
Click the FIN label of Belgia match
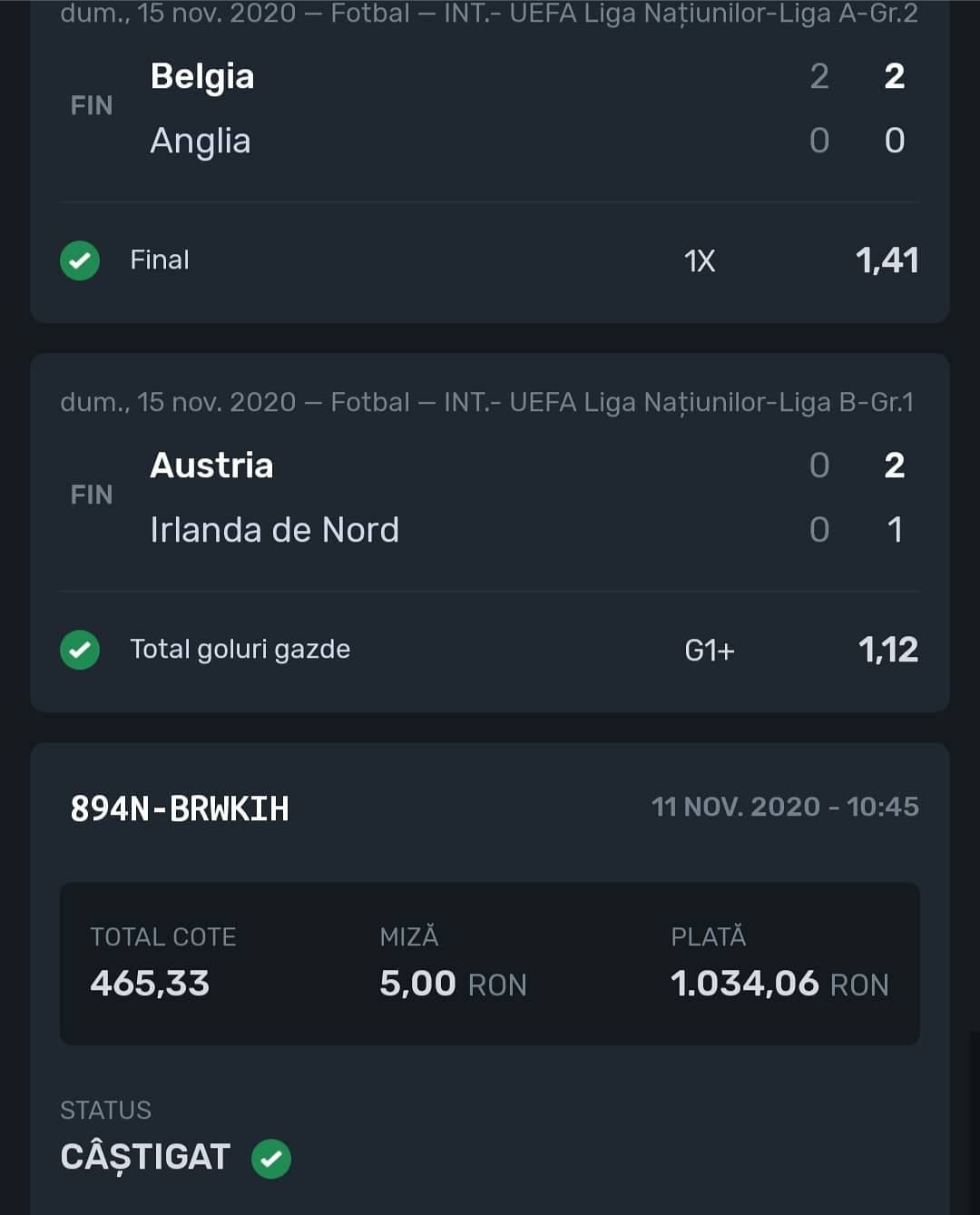pos(92,106)
